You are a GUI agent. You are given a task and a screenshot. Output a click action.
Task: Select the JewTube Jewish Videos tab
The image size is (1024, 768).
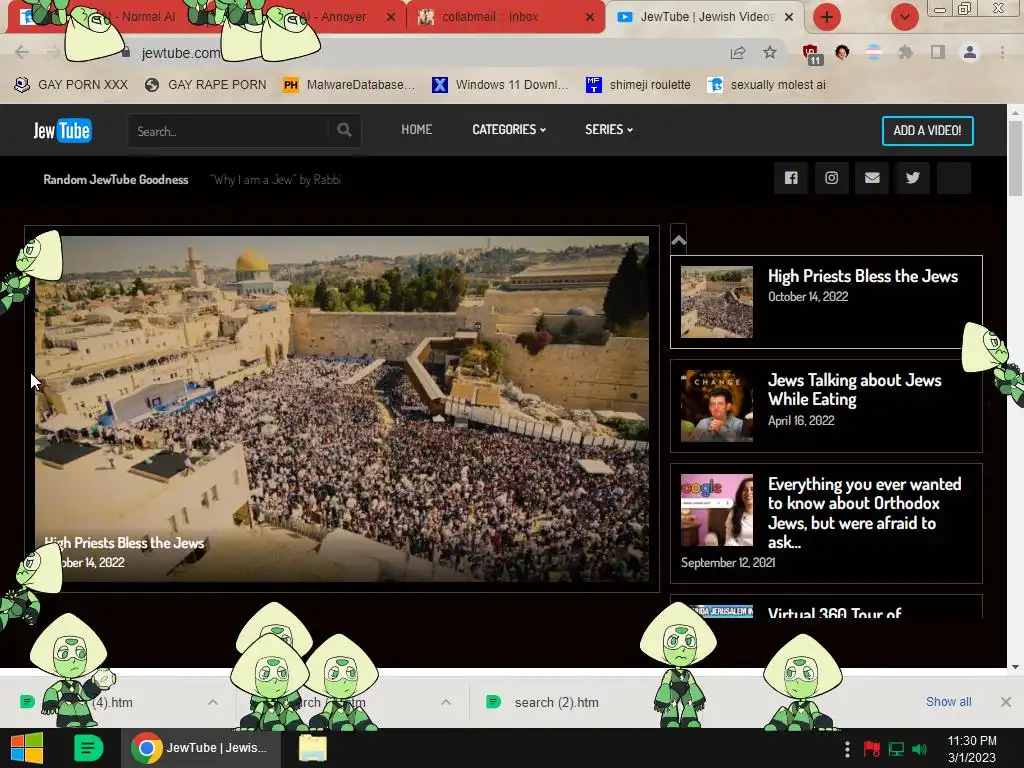pyautogui.click(x=707, y=17)
